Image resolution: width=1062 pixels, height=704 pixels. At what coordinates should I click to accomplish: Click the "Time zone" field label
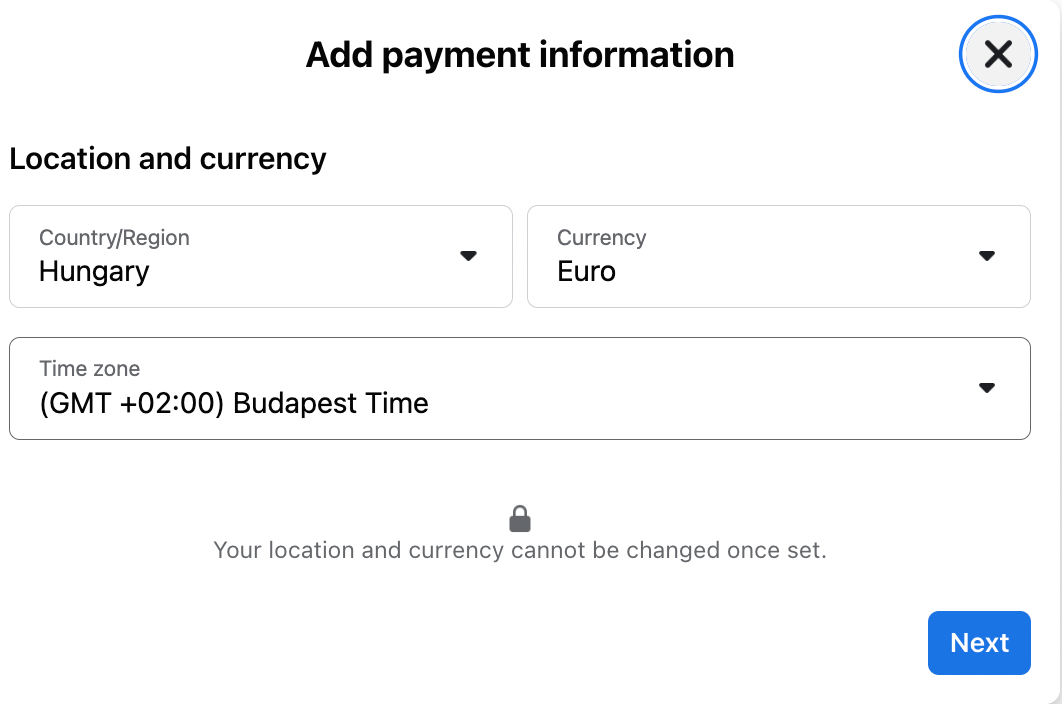pos(89,369)
